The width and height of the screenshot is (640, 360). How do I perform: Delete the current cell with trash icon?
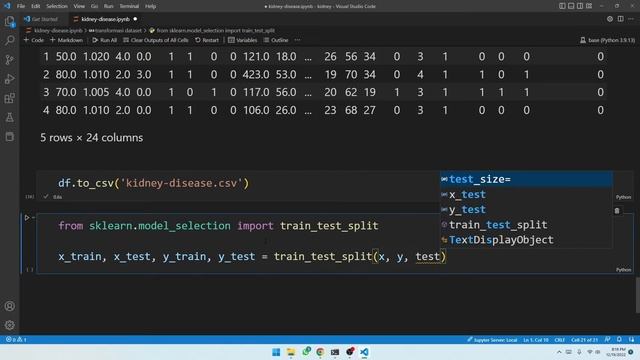tap(617, 211)
